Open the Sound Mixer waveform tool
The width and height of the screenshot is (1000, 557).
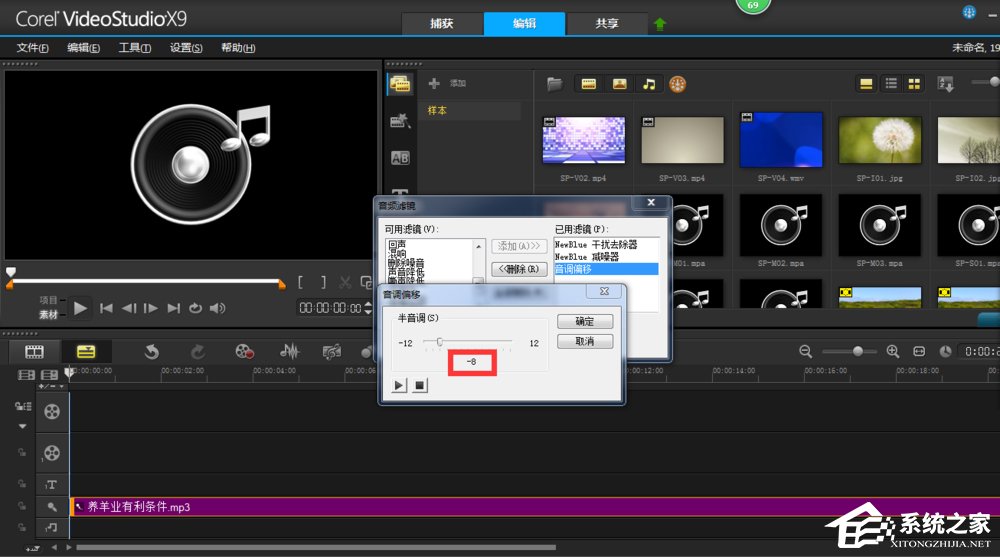pos(290,351)
